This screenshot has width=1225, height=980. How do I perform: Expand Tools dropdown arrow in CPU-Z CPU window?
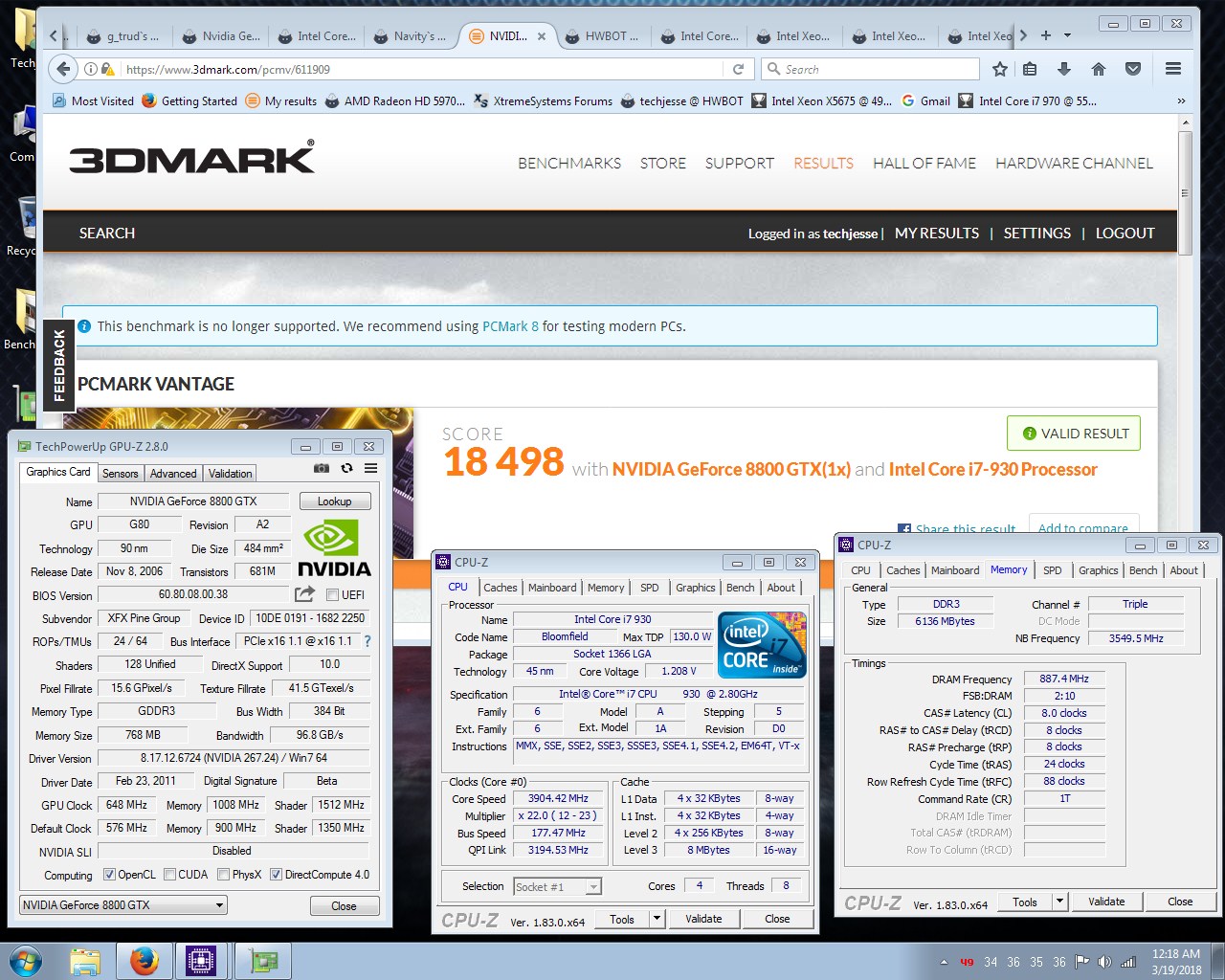coord(657,919)
